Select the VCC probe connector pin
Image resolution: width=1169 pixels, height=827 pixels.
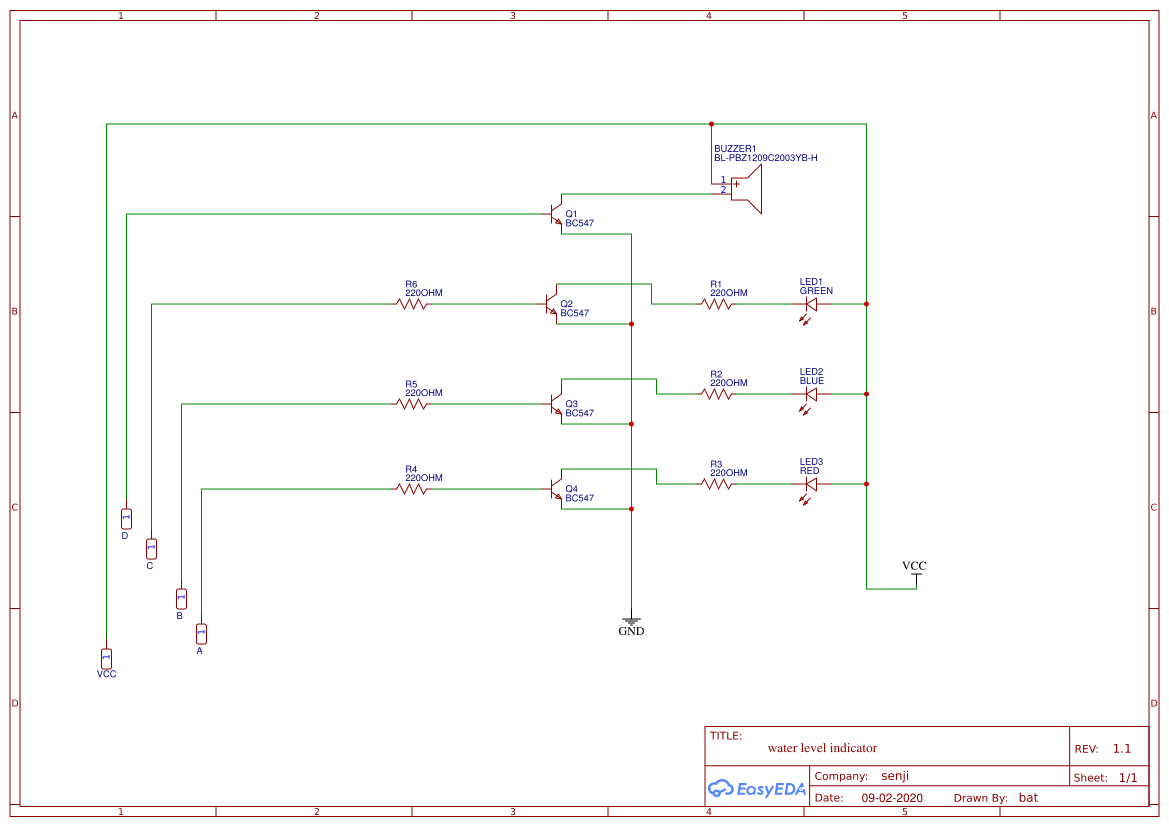(107, 658)
